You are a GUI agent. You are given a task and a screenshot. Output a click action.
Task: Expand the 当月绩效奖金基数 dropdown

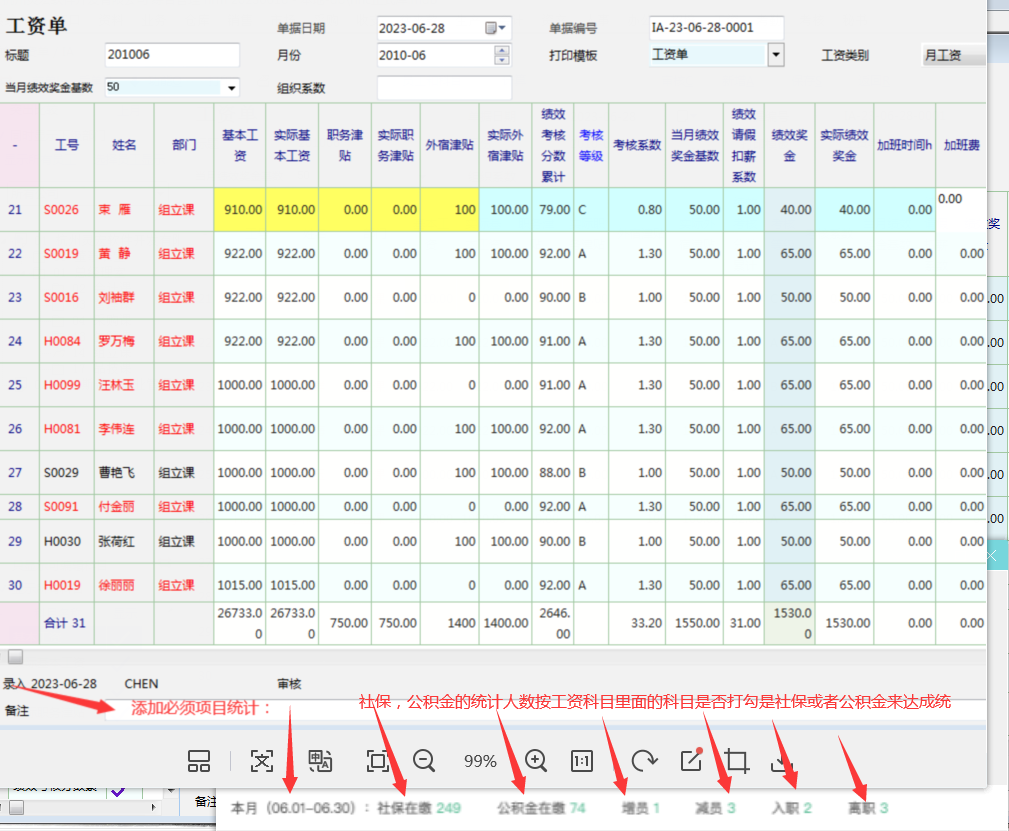click(232, 88)
